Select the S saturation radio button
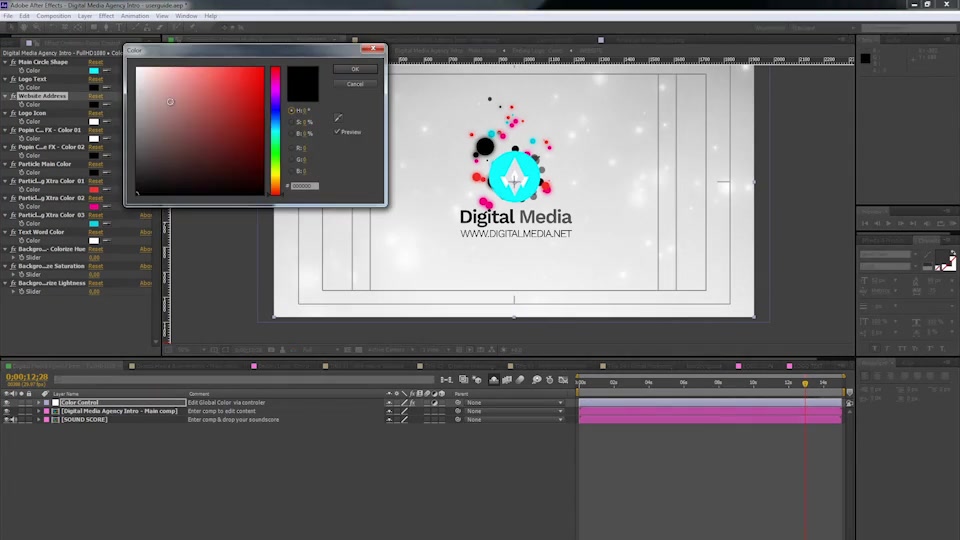Screen dimensions: 960x540 click(x=291, y=122)
